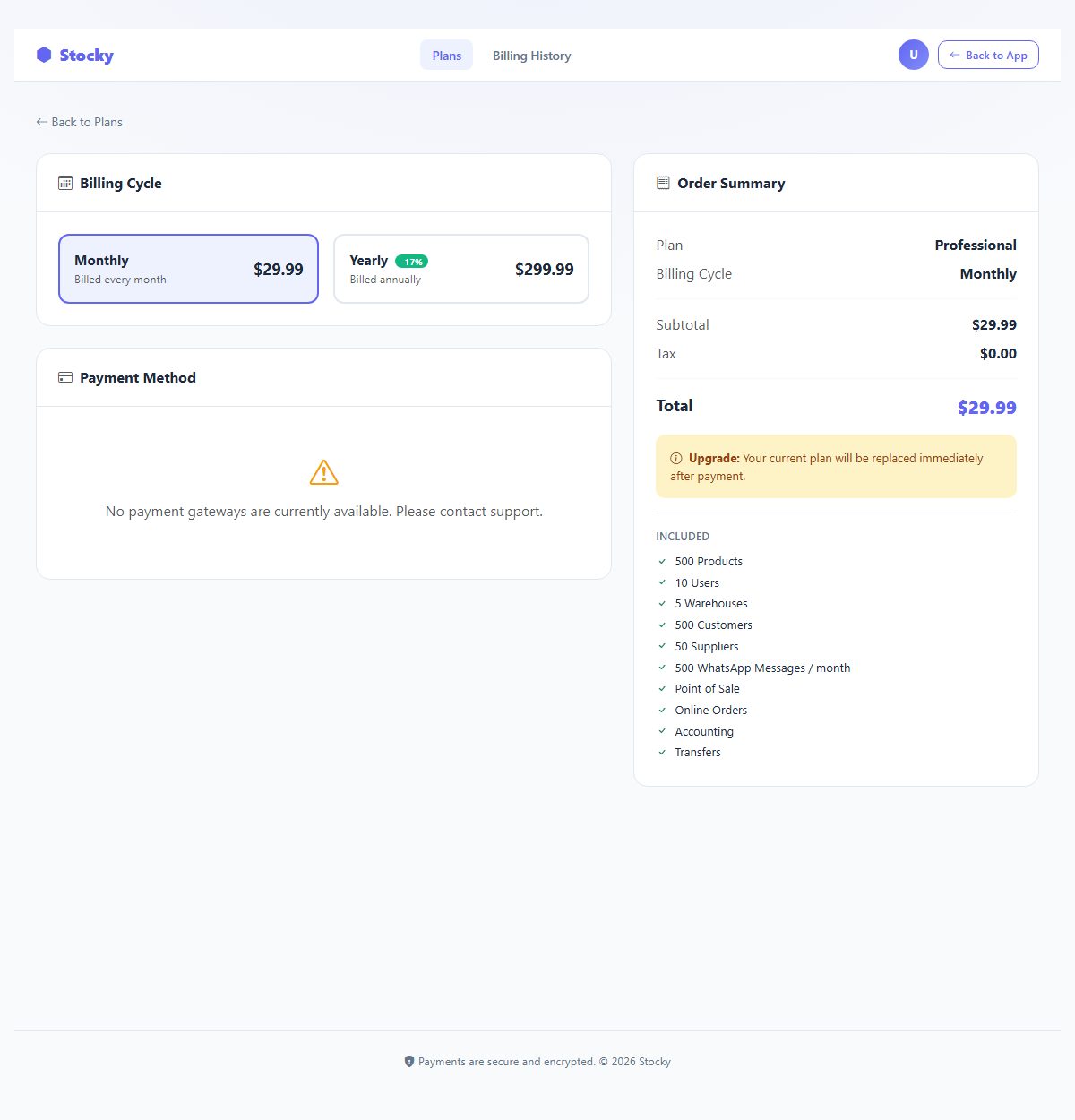The width and height of the screenshot is (1075, 1120).
Task: Select the Monthly billing cycle option
Action: coord(188,269)
